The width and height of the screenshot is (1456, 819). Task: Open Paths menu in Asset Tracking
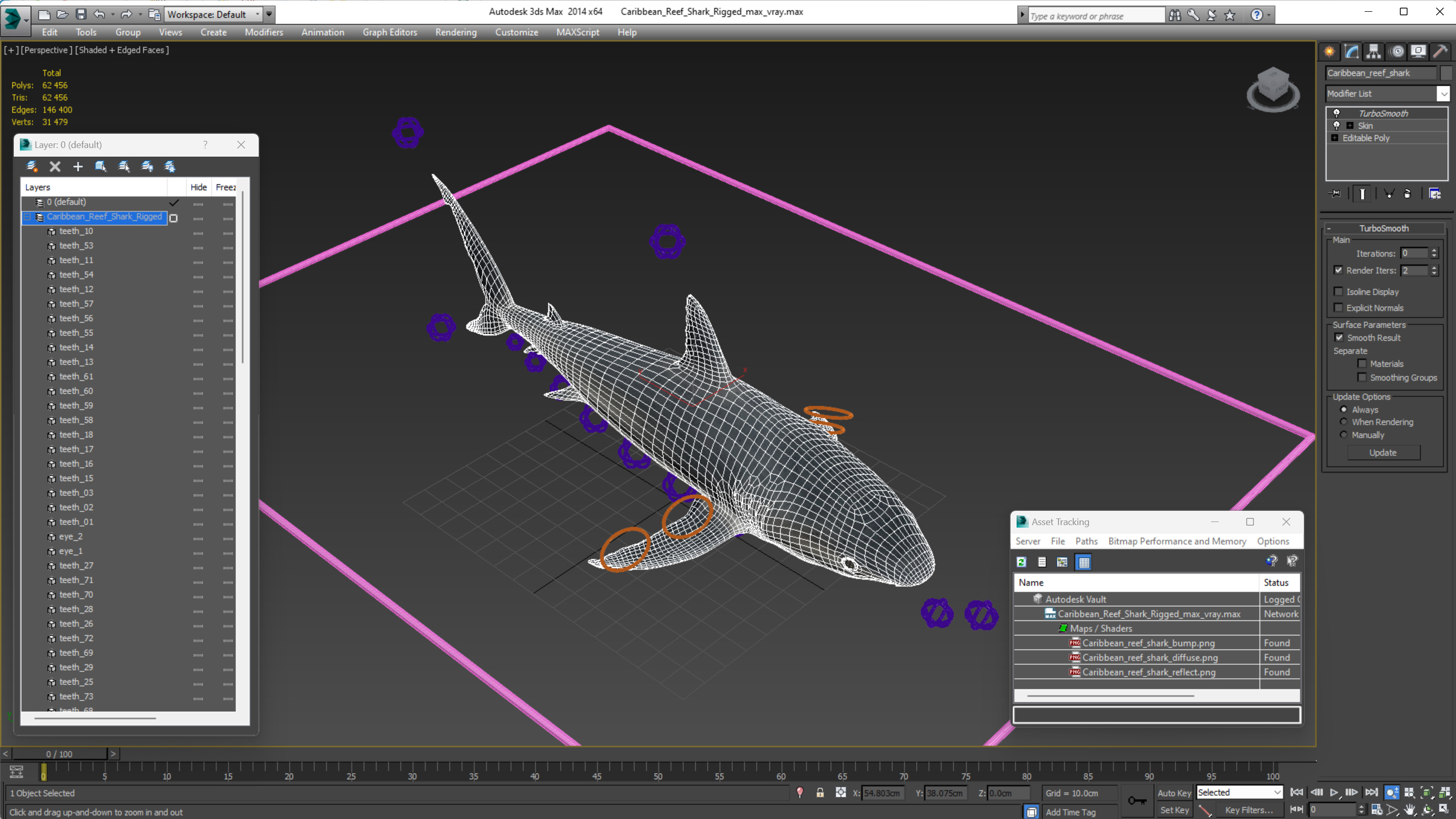point(1086,541)
